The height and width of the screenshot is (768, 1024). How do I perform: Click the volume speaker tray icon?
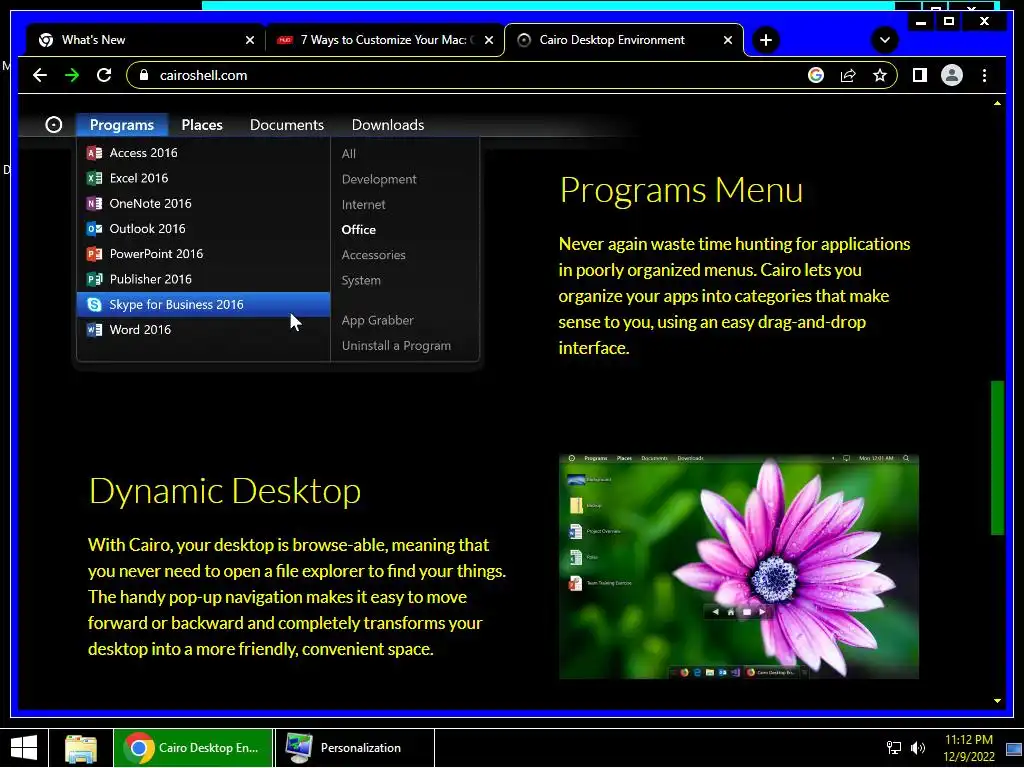918,748
